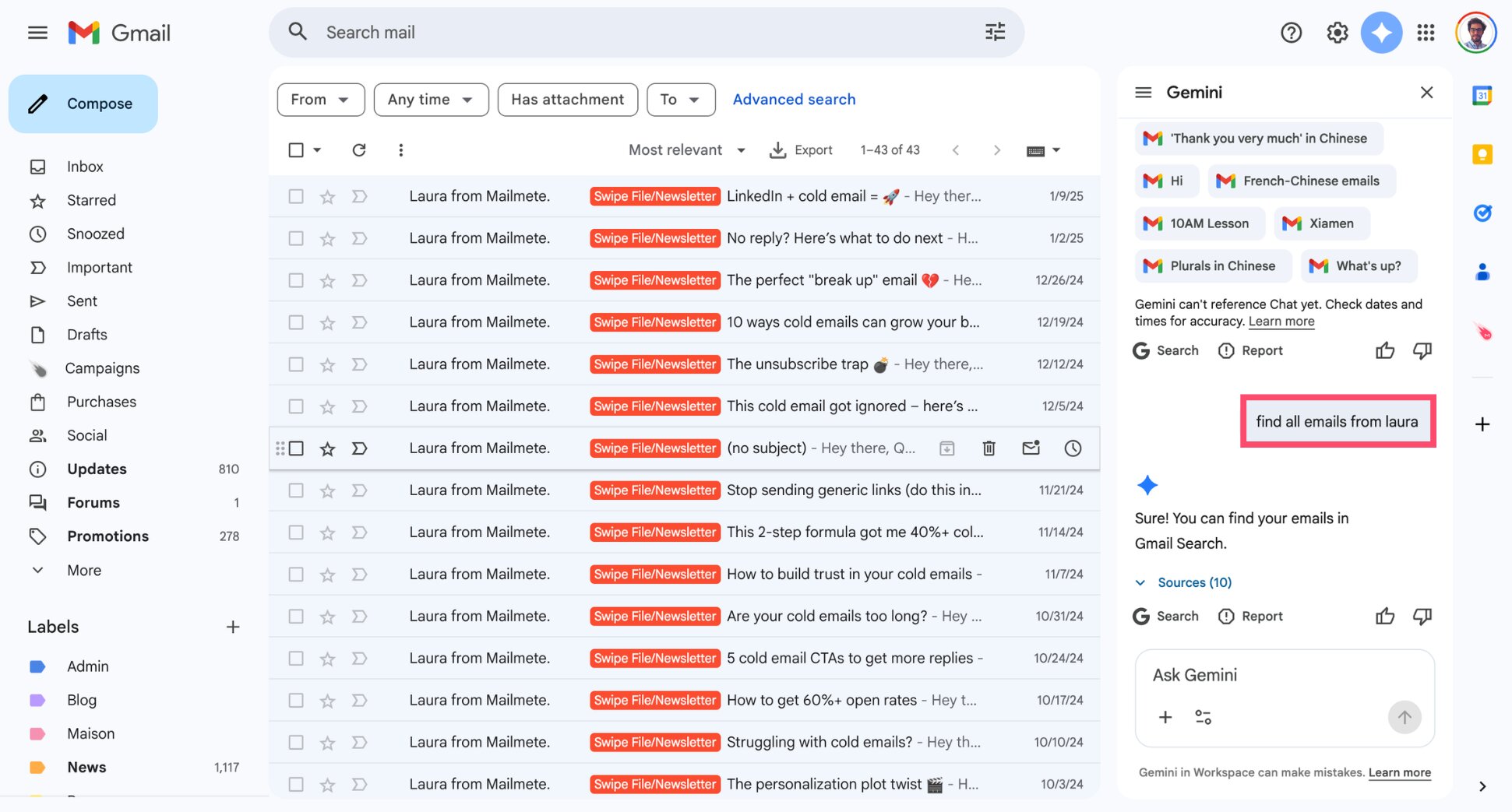Star the LinkedIn cold email message
The width and height of the screenshot is (1512, 812).
click(x=327, y=196)
